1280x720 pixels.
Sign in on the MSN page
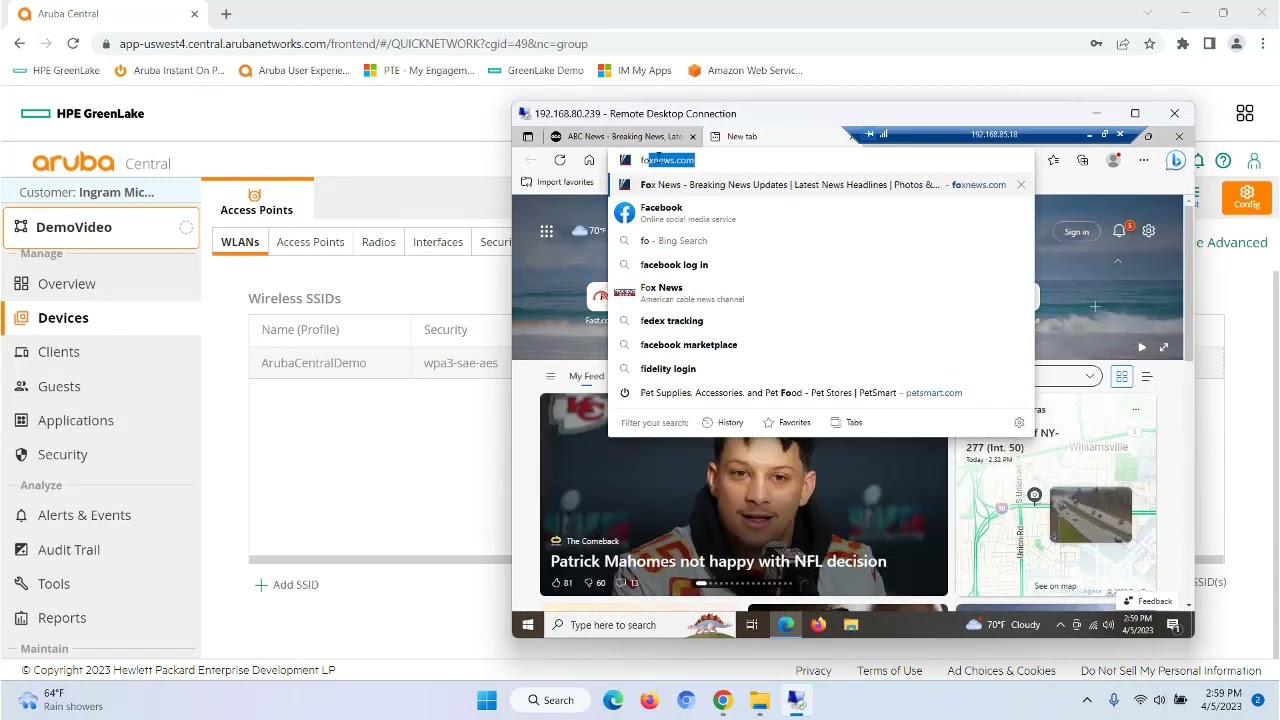(1076, 232)
